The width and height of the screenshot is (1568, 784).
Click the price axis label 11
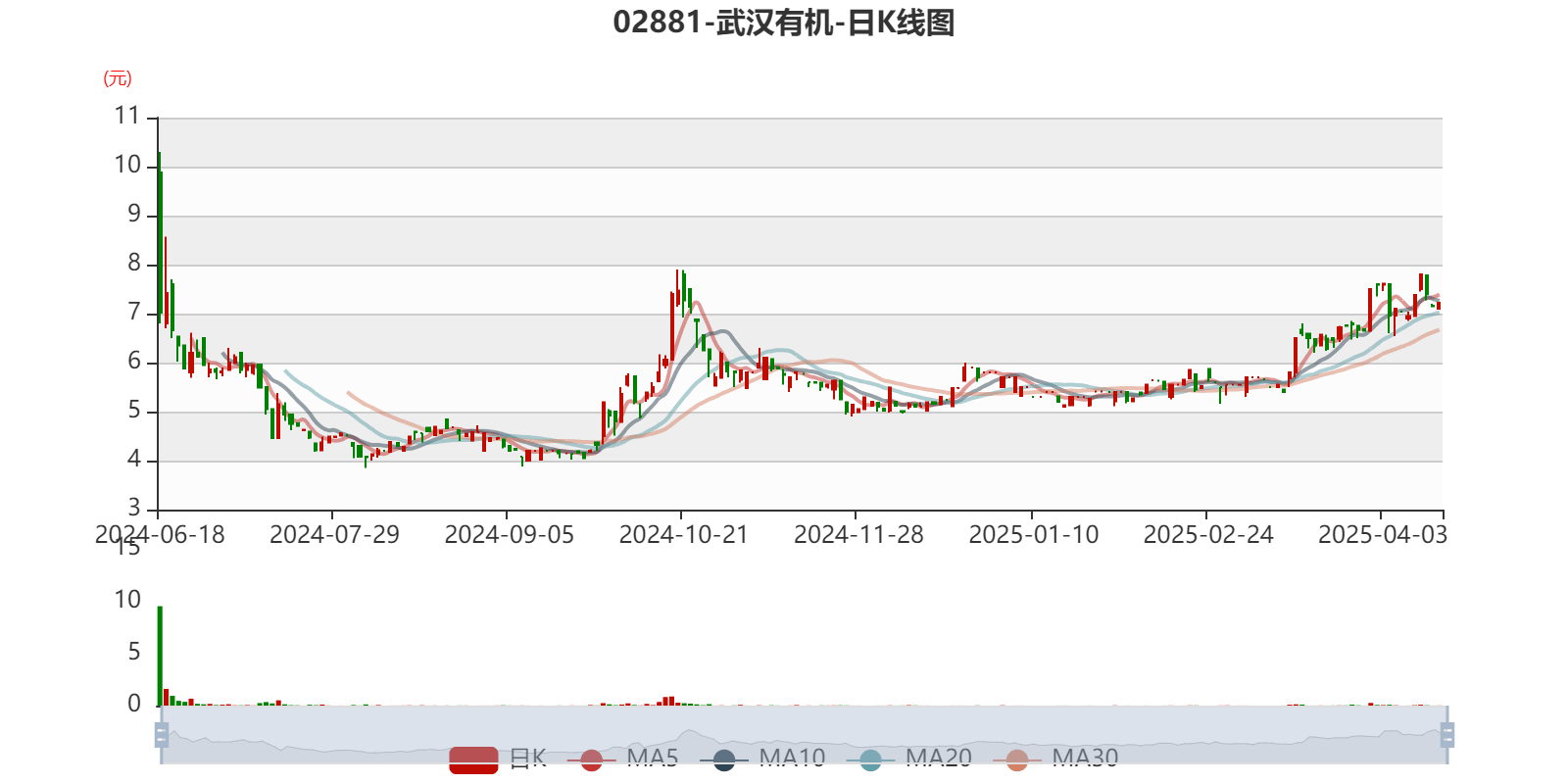click(x=127, y=116)
